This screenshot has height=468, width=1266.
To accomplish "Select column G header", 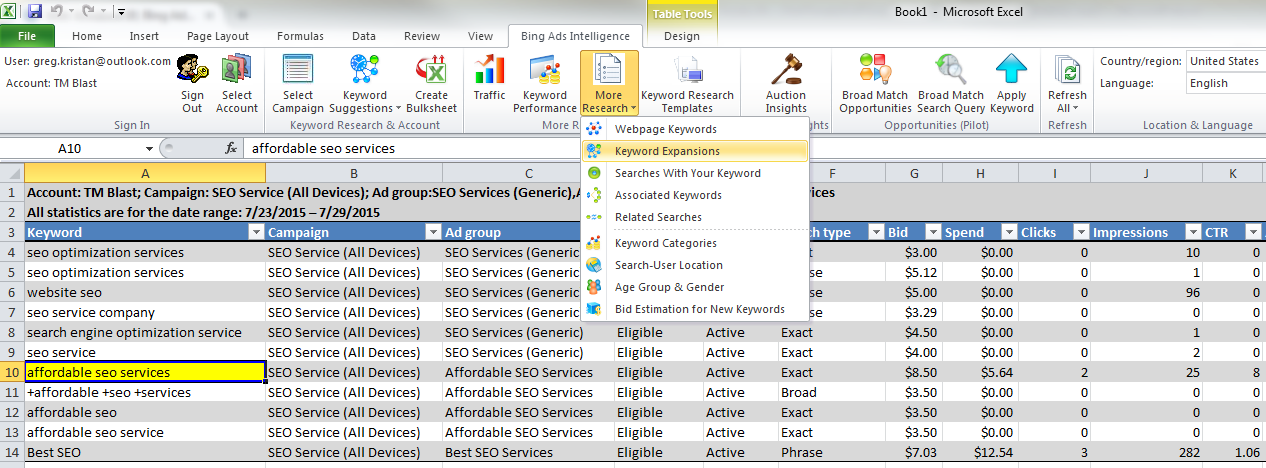I will point(914,171).
